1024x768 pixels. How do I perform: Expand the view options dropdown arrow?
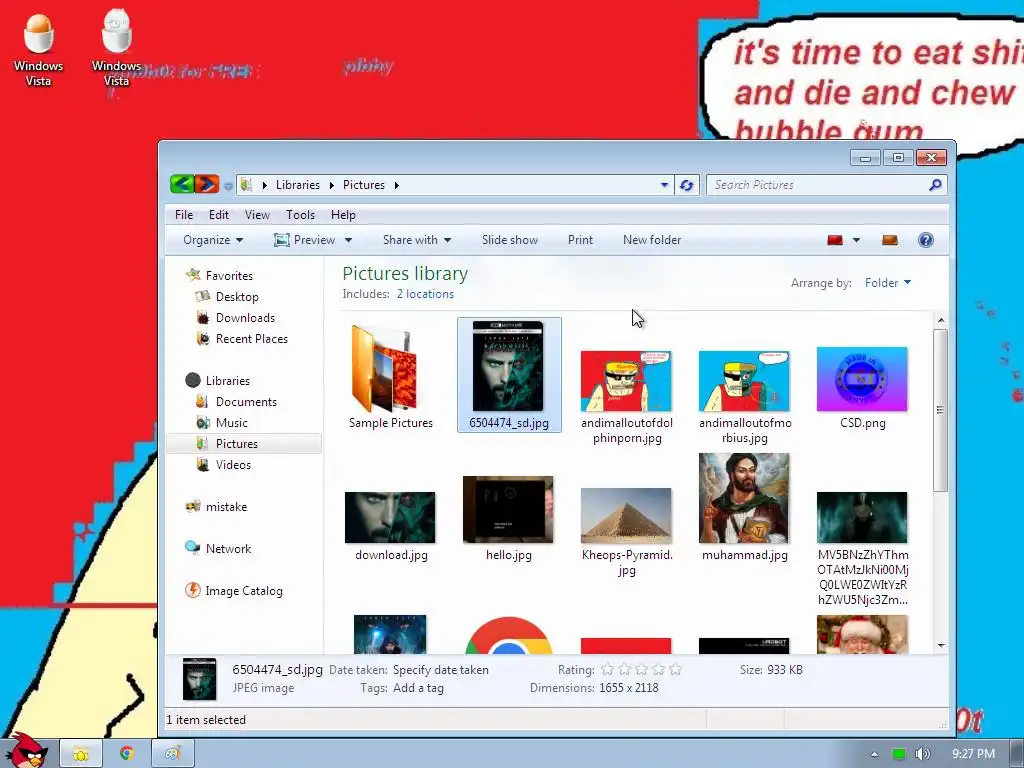point(856,240)
